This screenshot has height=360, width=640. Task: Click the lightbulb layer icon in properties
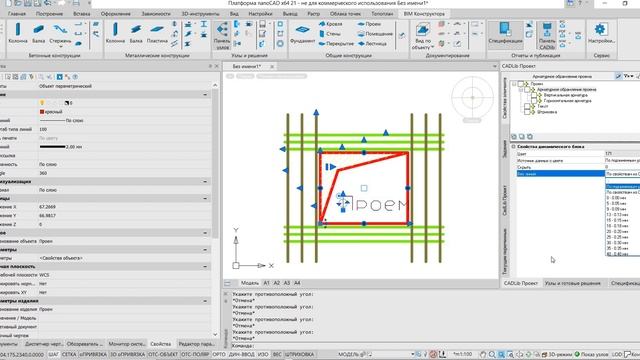point(42,103)
